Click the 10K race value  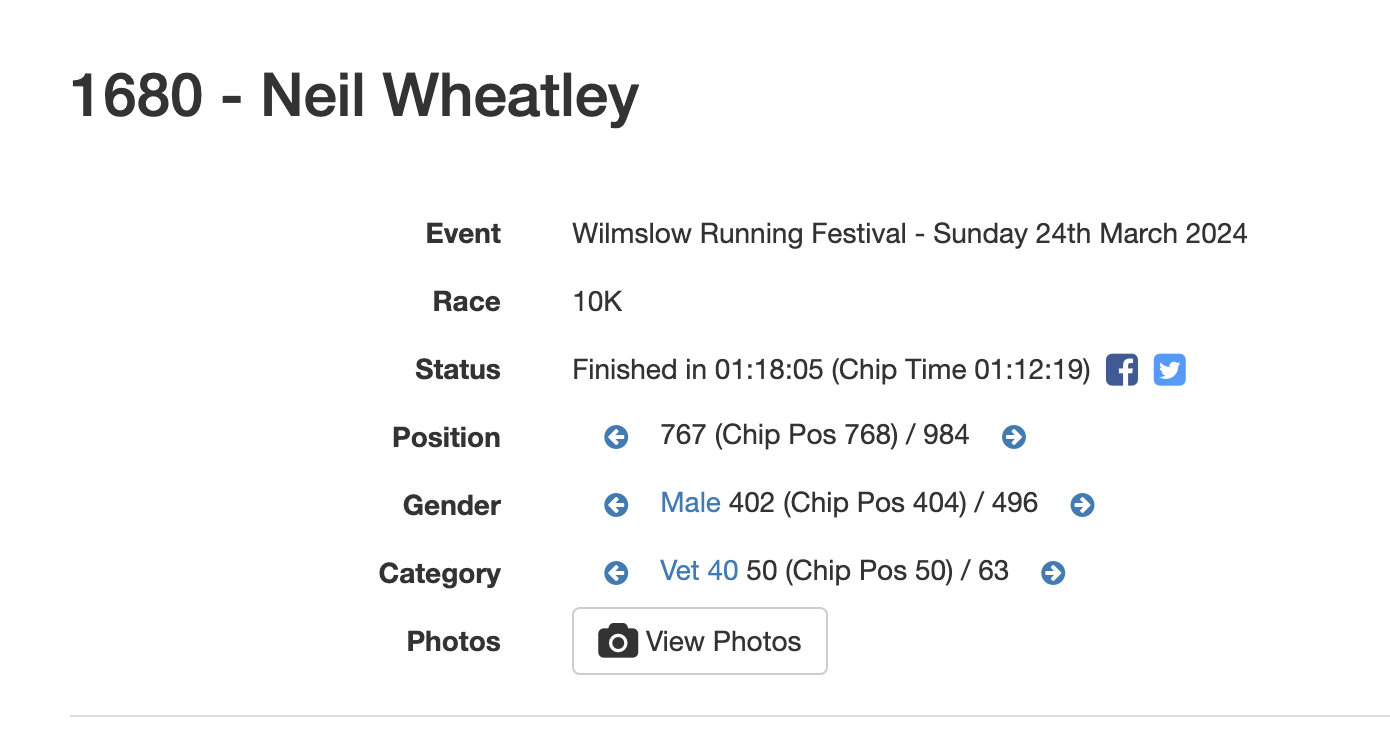[x=597, y=302]
